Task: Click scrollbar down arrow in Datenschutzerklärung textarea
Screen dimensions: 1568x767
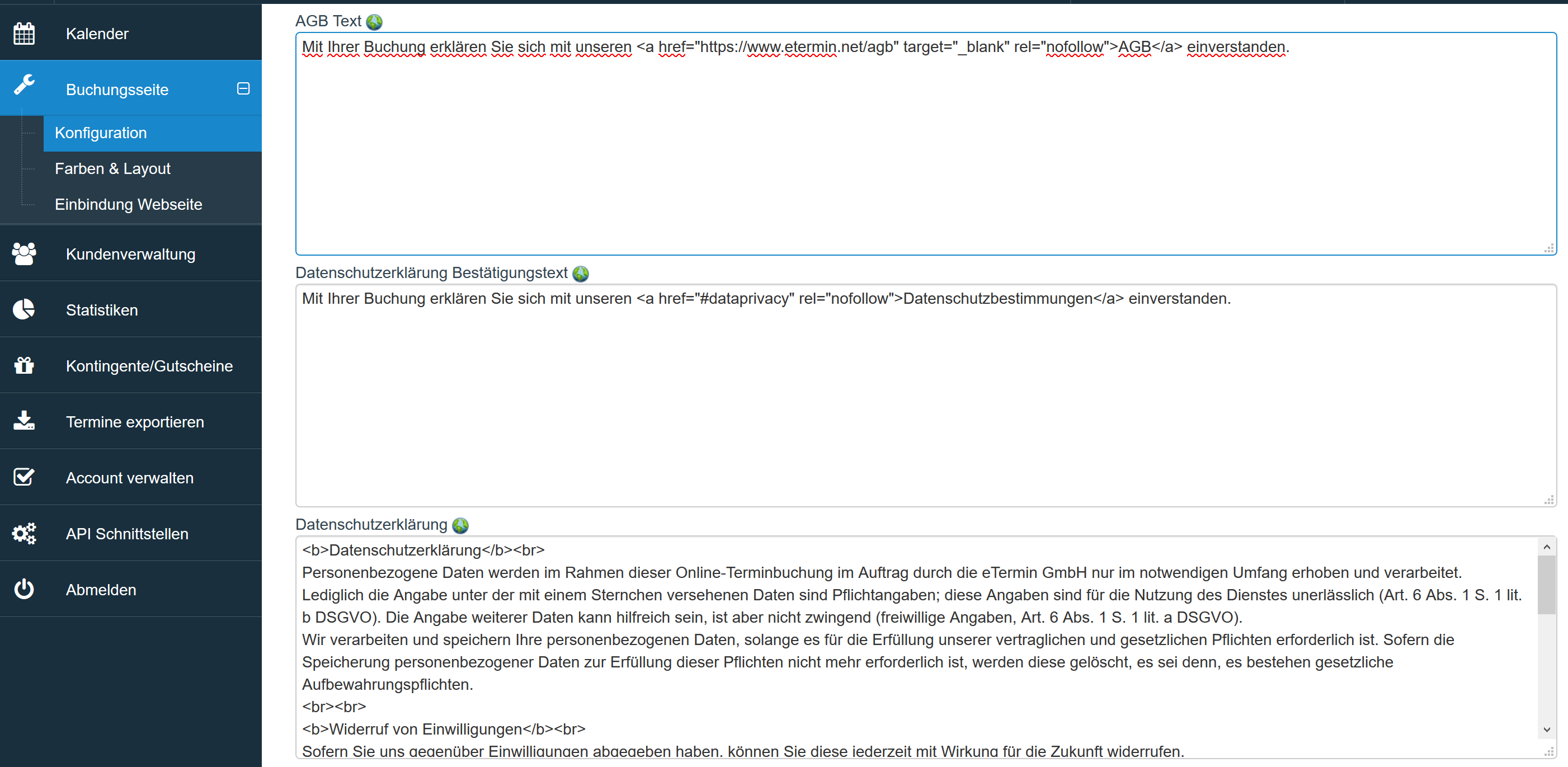Action: tap(1547, 730)
